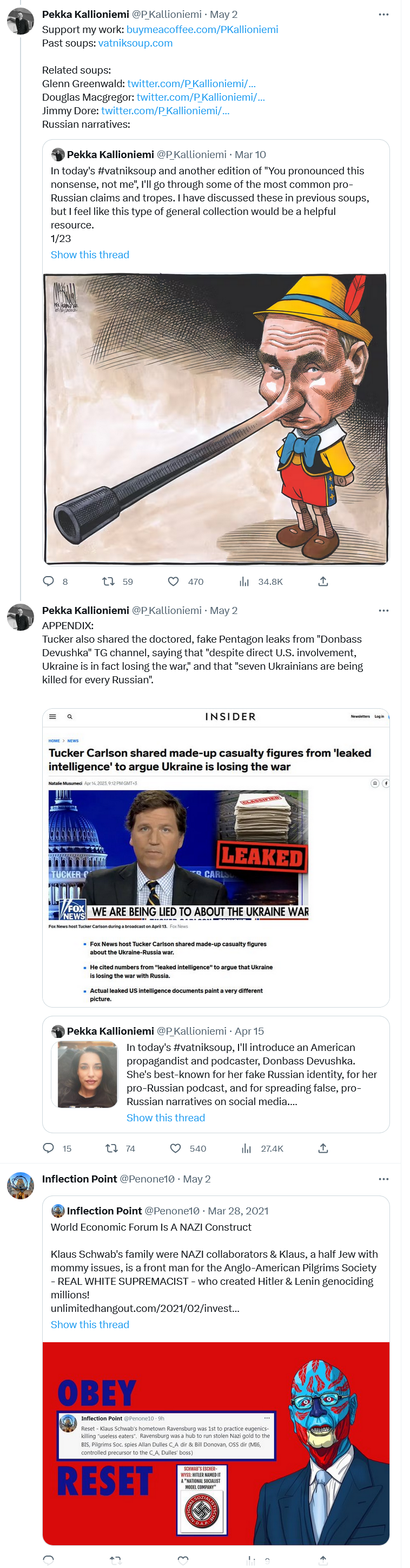
Task: Open buymeacoffee.com/PKallioniemi link
Action: 202,29
